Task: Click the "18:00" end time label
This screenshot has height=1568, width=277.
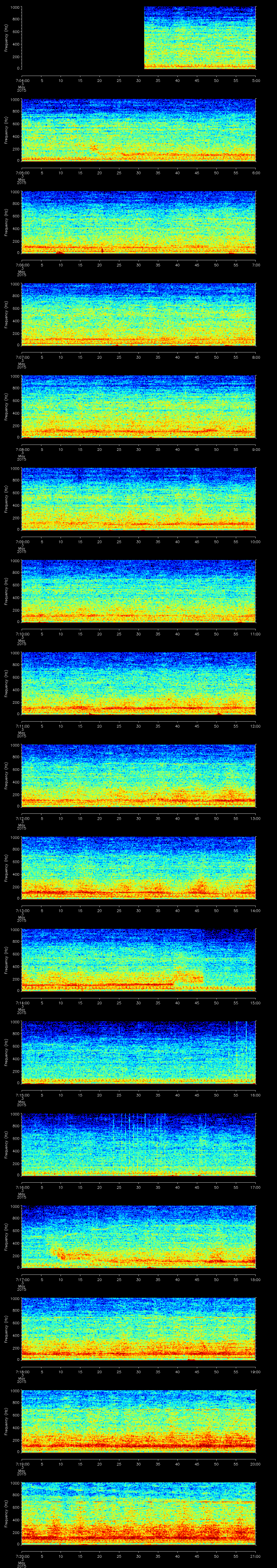Action: pos(255,1279)
